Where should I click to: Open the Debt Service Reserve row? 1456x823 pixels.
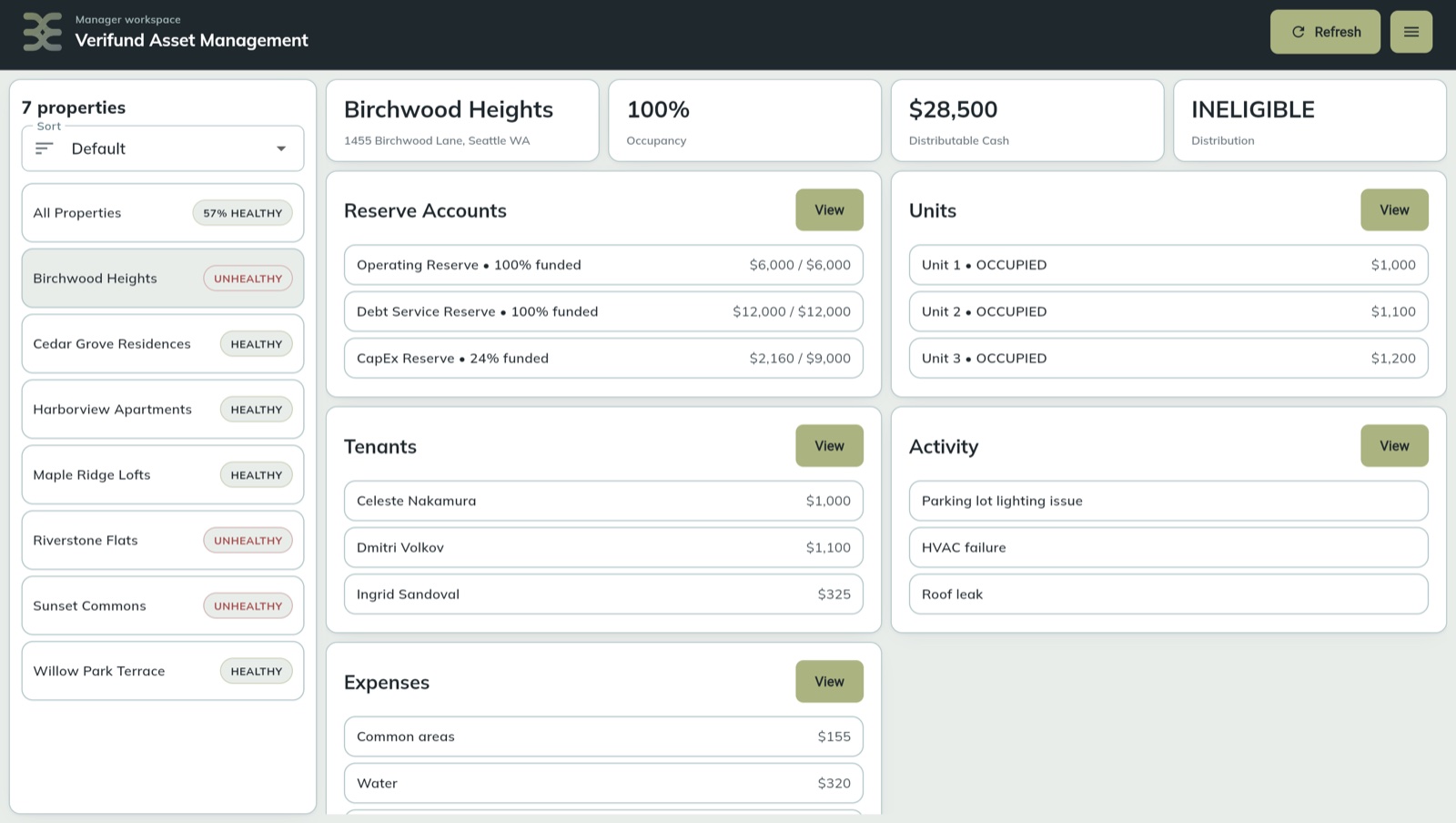coord(603,311)
